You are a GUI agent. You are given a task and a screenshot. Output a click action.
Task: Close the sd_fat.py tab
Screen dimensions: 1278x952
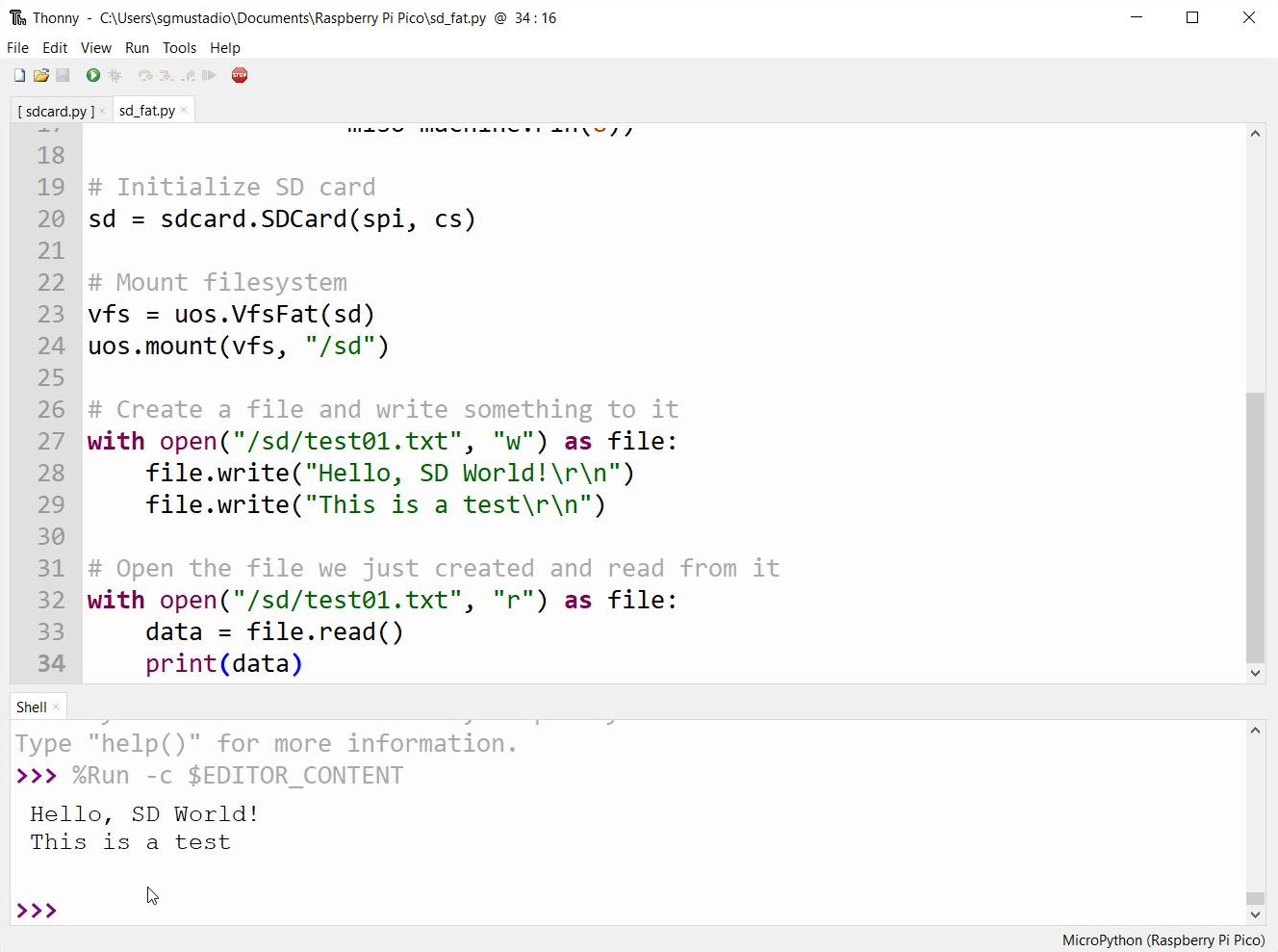click(185, 110)
